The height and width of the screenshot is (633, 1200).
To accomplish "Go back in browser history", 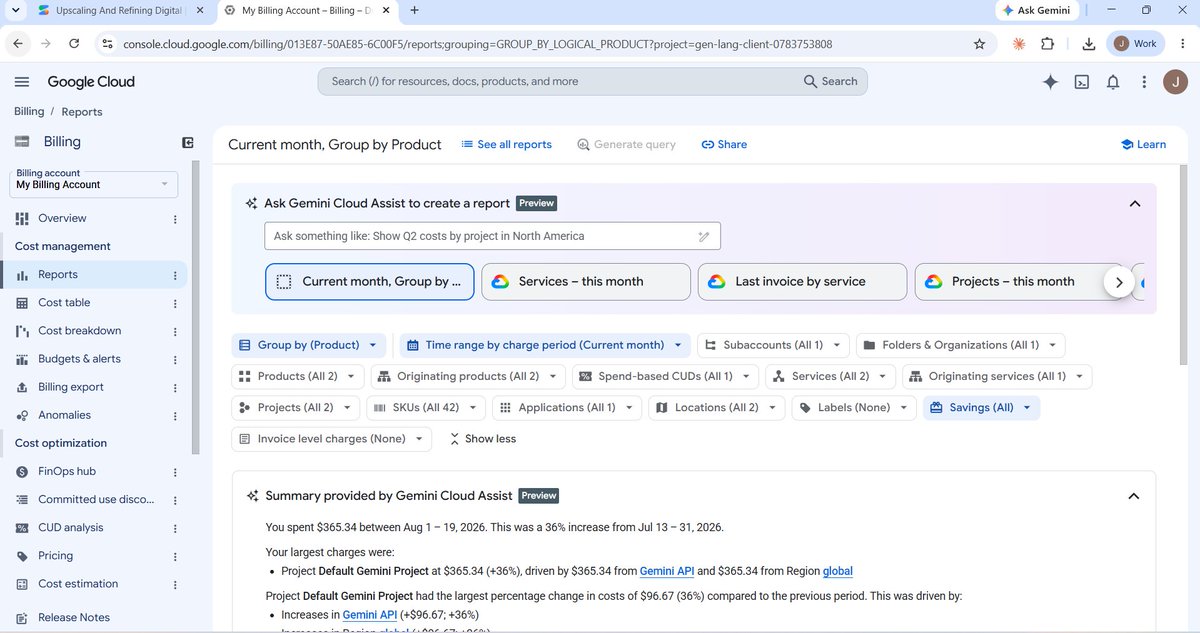I will (17, 44).
